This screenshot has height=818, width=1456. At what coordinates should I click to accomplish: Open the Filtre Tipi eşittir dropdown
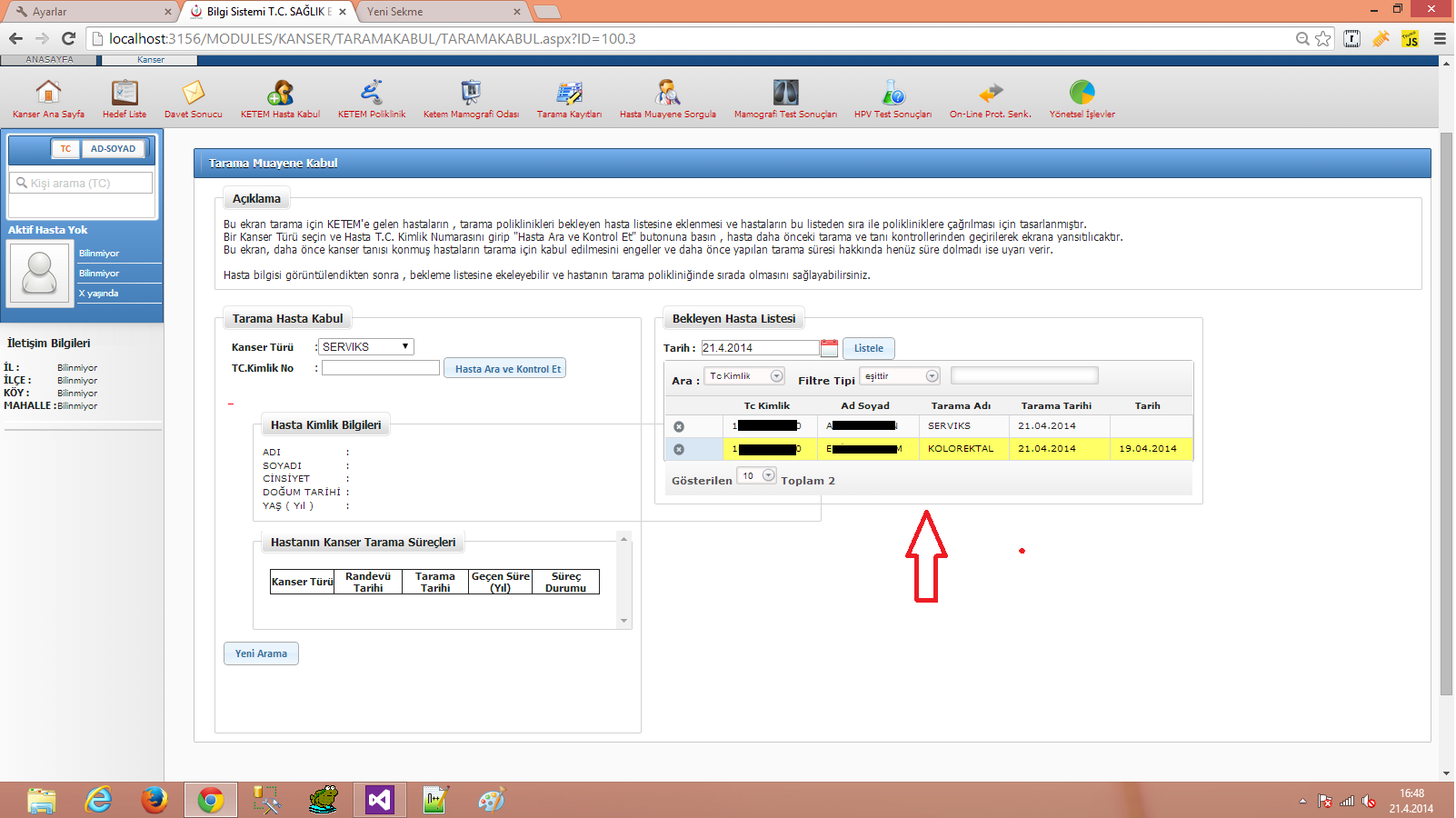900,376
